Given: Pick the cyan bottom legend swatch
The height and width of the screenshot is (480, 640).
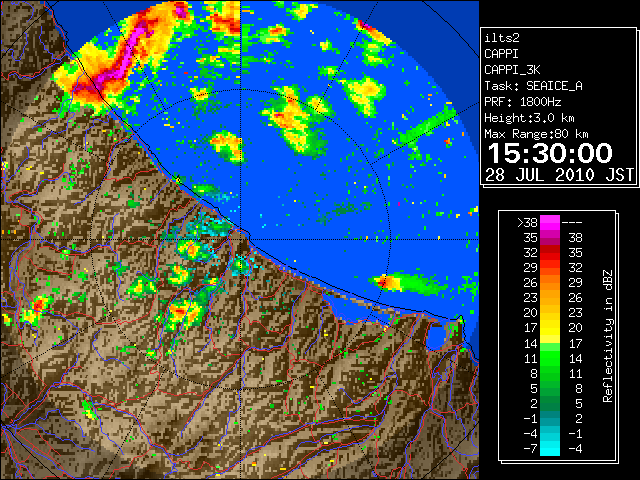Looking at the screenshot, I should pos(550,449).
